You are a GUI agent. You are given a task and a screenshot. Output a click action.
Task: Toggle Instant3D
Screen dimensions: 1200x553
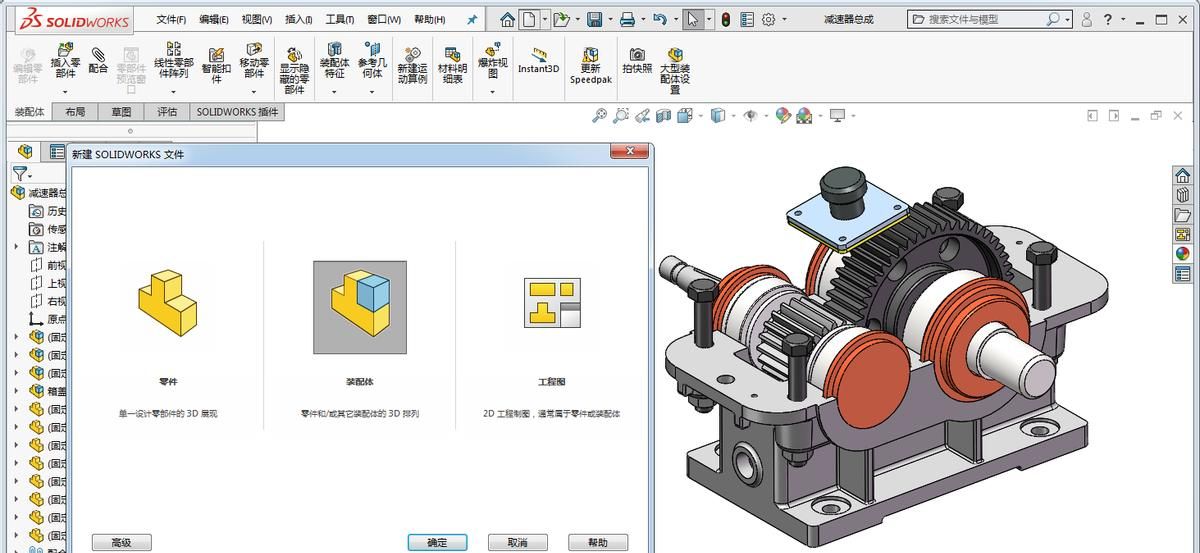[x=539, y=60]
